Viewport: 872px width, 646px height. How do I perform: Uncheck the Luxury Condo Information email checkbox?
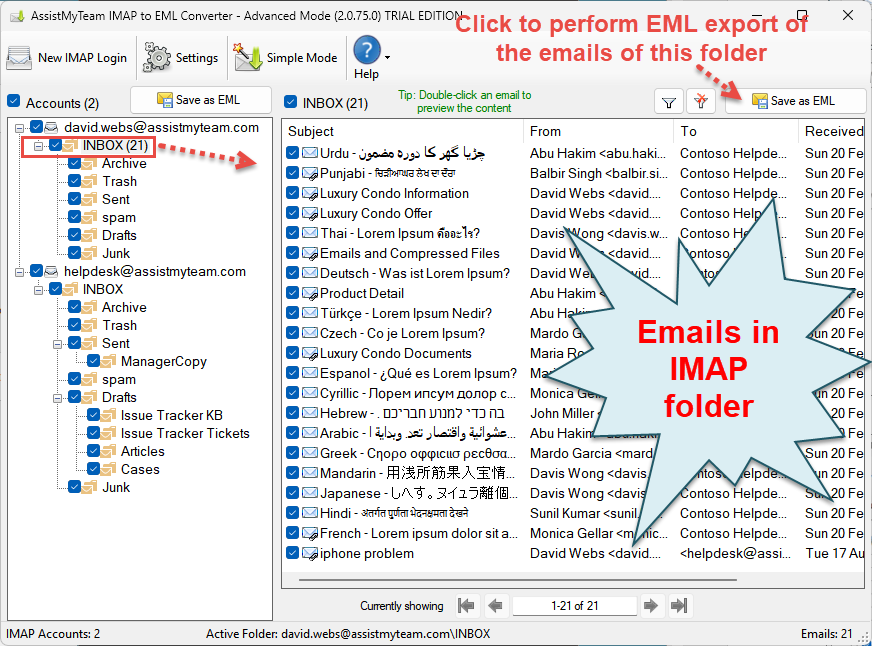(293, 193)
